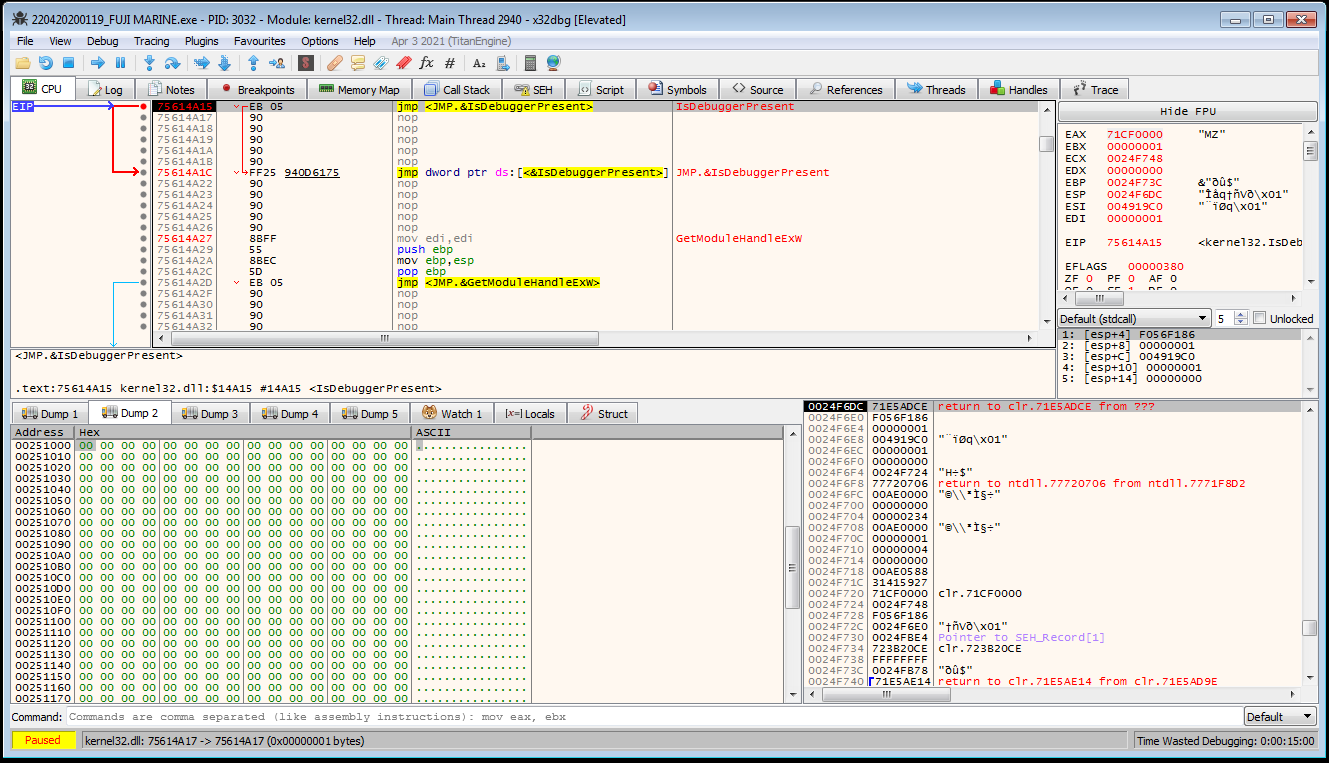Viewport: 1329px width, 763px height.
Task: Switch to the Trace tab
Action: (x=1095, y=89)
